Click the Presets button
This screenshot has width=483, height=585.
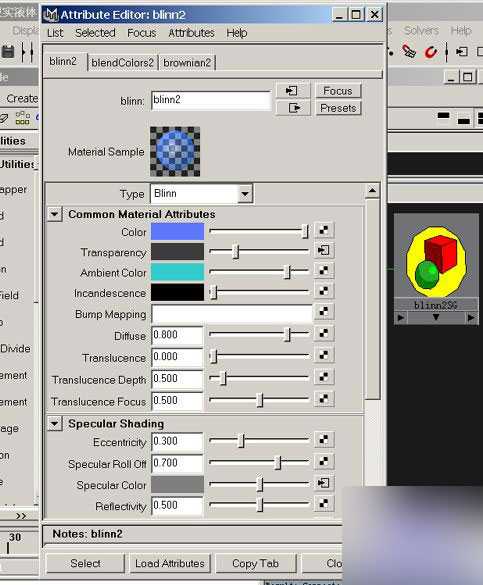tap(338, 108)
